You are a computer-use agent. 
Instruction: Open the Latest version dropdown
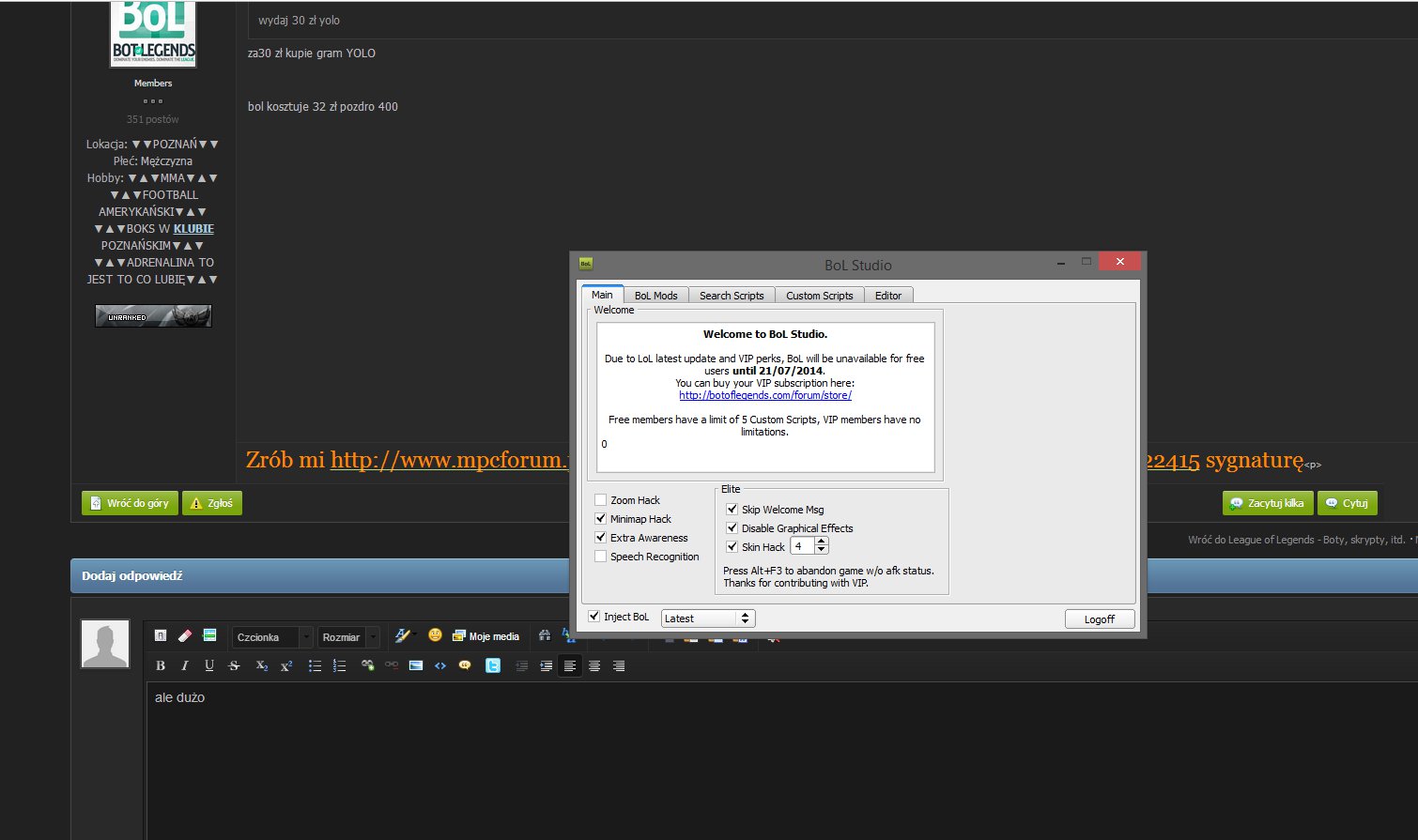pyautogui.click(x=708, y=619)
